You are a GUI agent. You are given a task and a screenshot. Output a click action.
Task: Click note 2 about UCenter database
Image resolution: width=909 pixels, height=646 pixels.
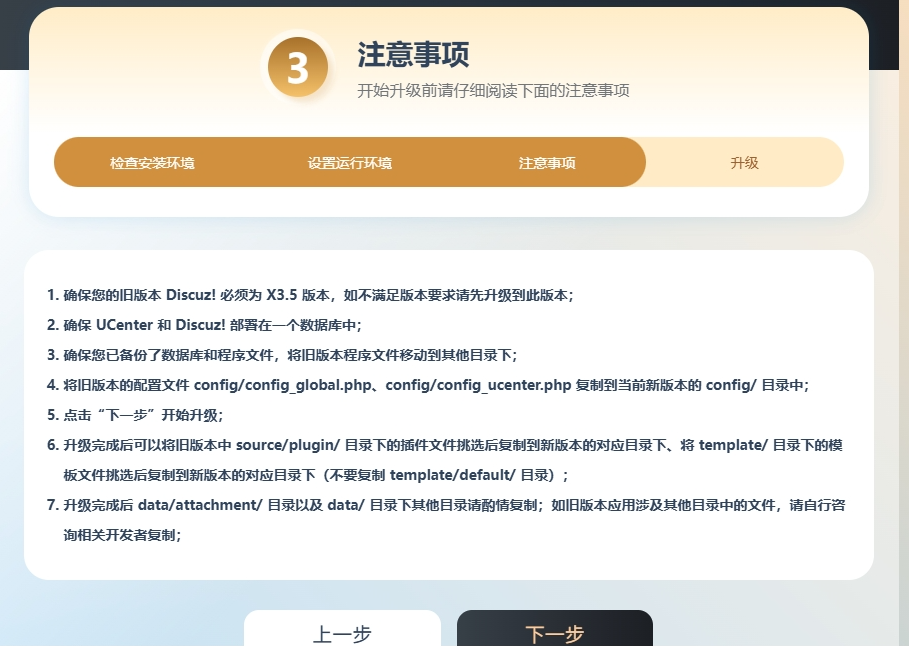pyautogui.click(x=211, y=325)
